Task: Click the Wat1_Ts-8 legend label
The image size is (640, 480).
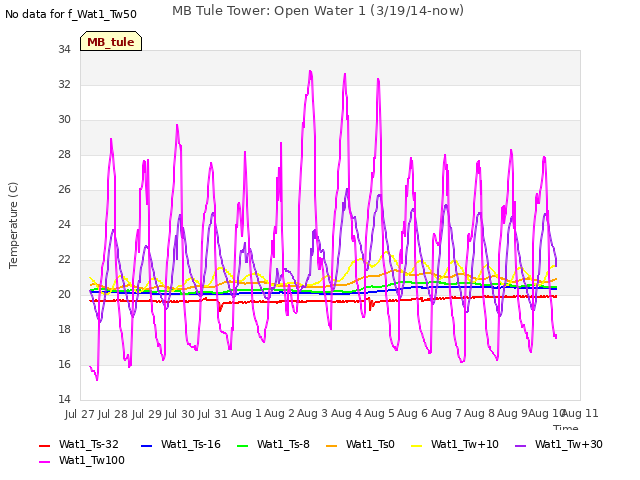Action: point(283,444)
